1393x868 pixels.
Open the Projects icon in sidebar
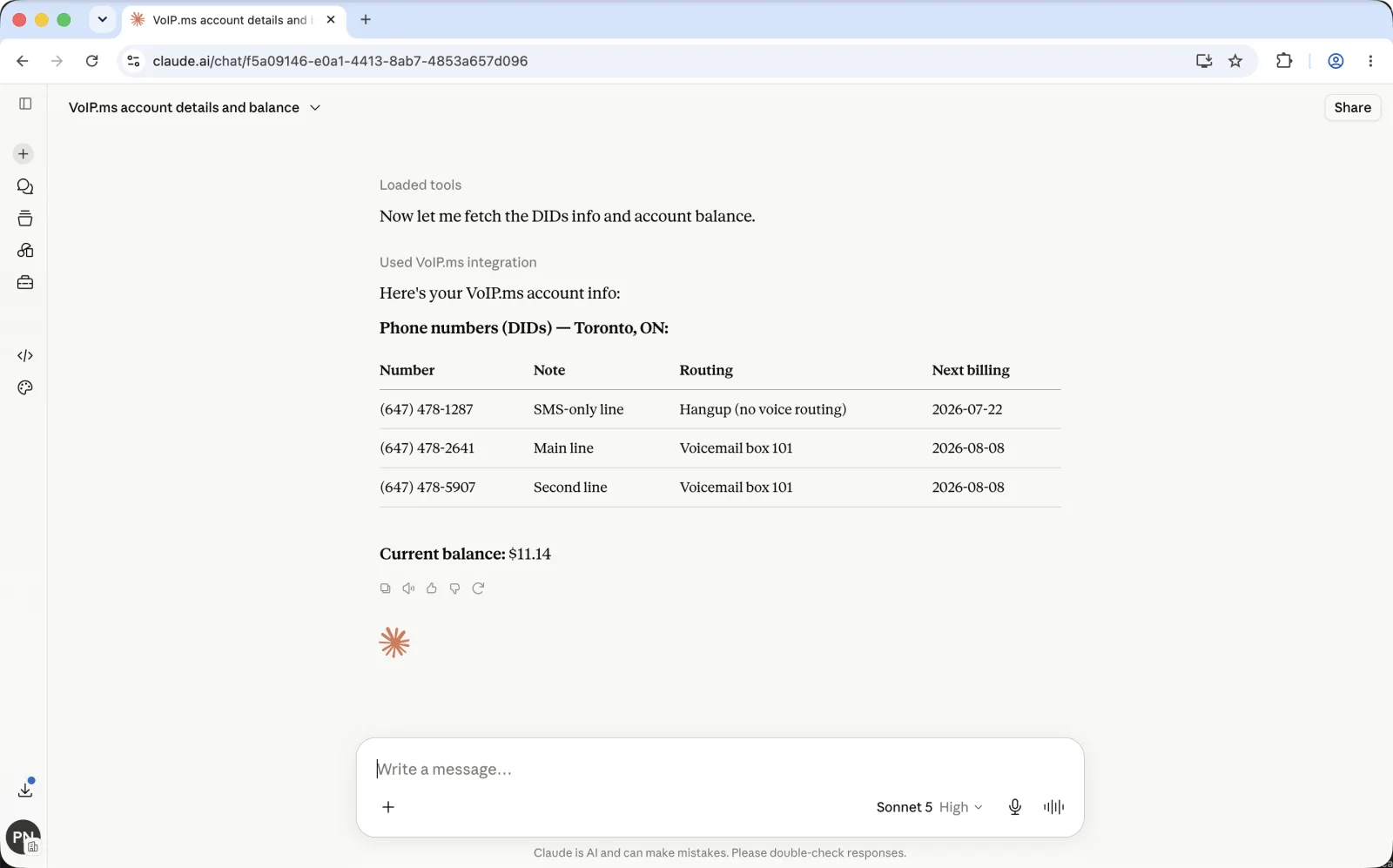(25, 219)
